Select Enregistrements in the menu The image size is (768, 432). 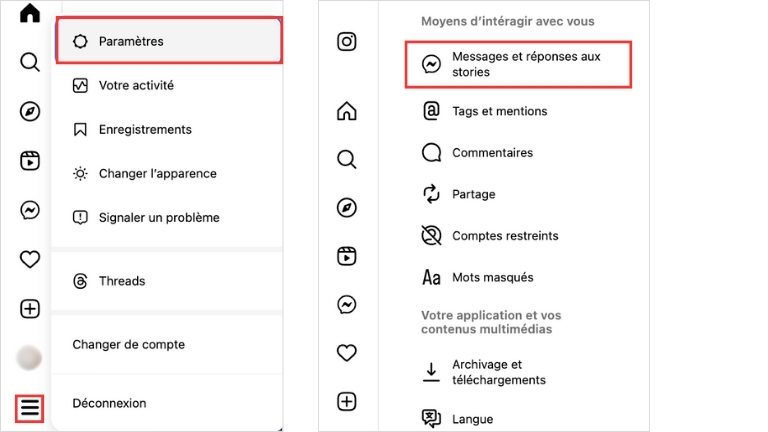click(x=145, y=129)
